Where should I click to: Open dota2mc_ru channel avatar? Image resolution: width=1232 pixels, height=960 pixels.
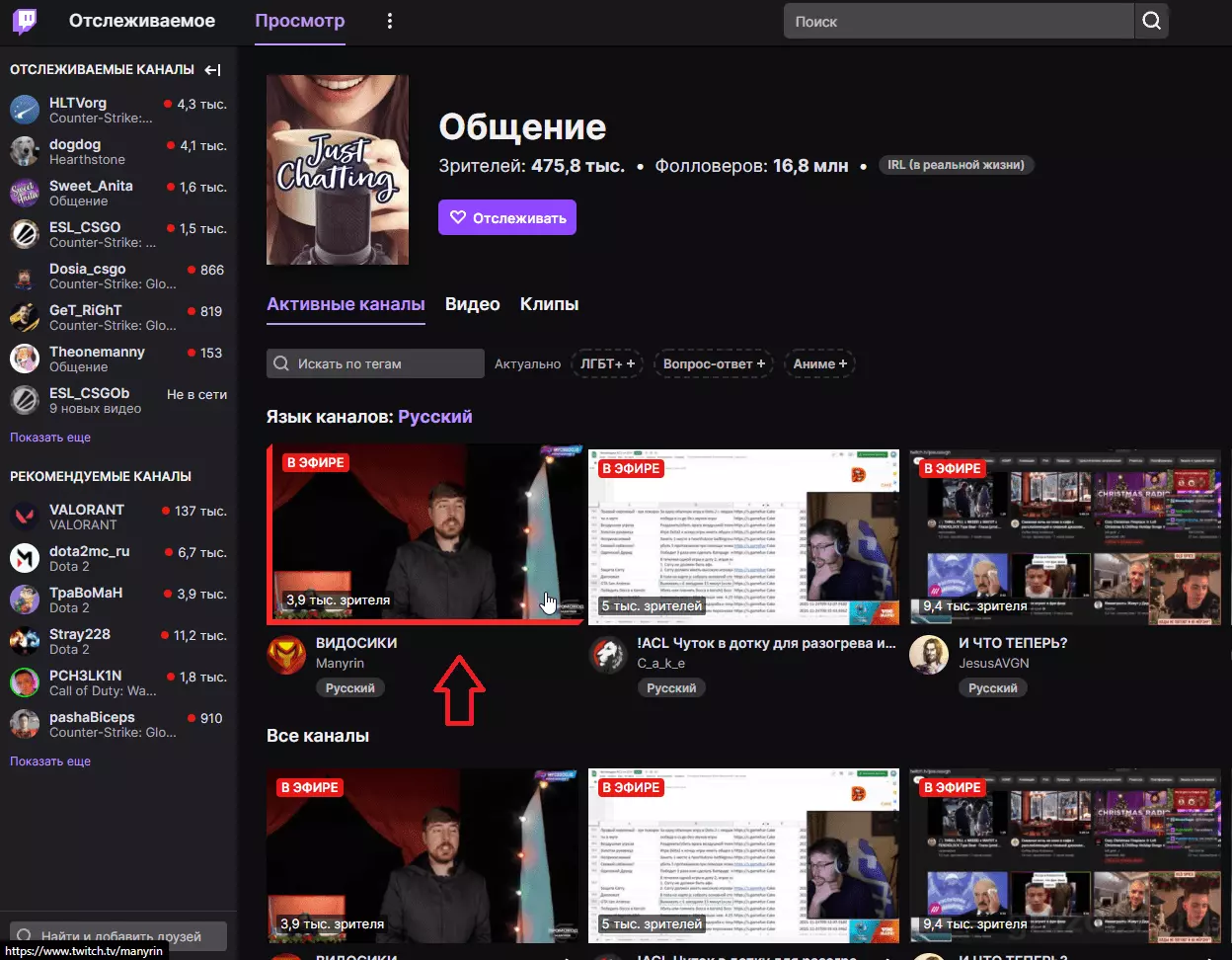(x=25, y=558)
